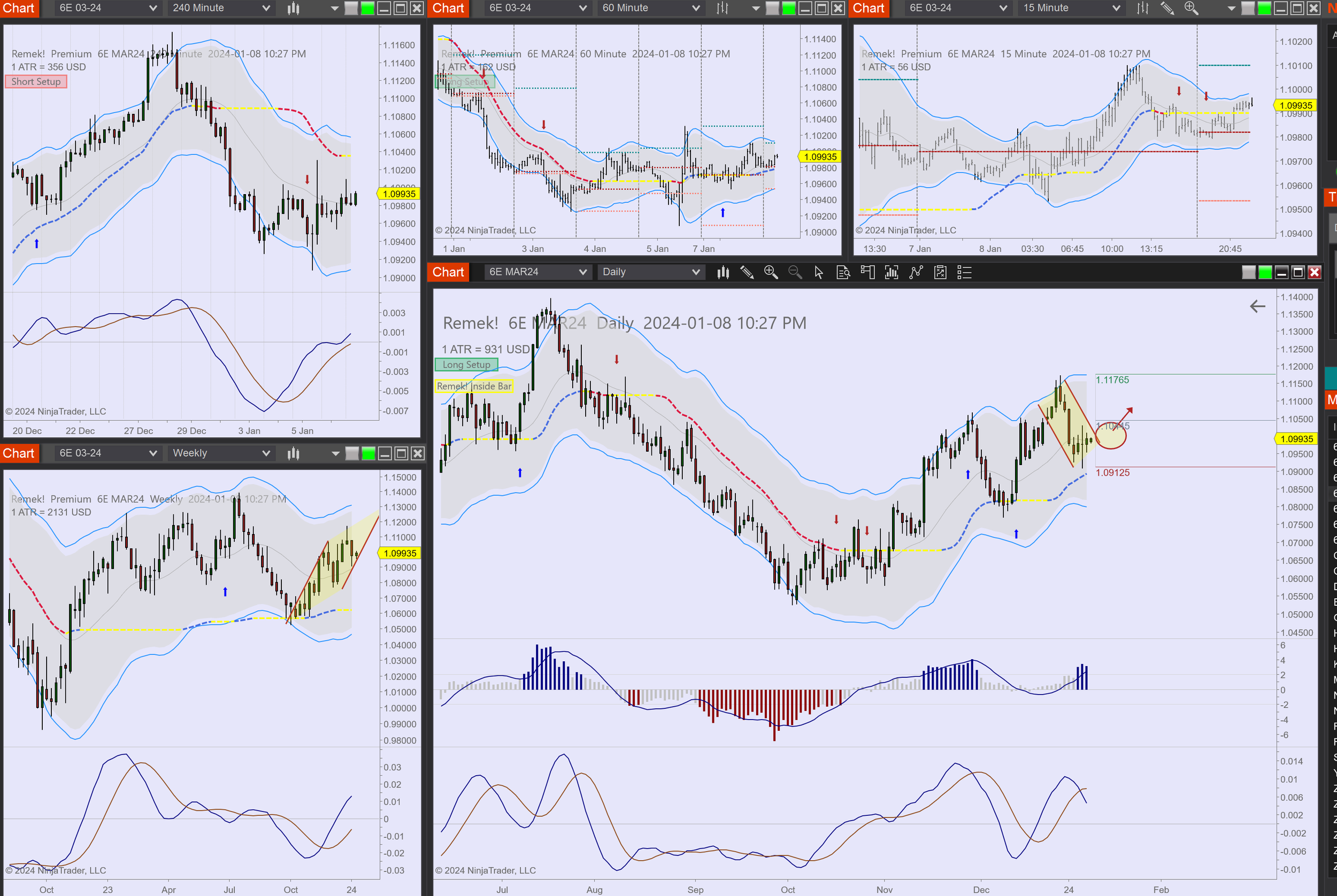Click the Chart tab of 60 Minute window
The image size is (1337, 896).
click(x=448, y=8)
